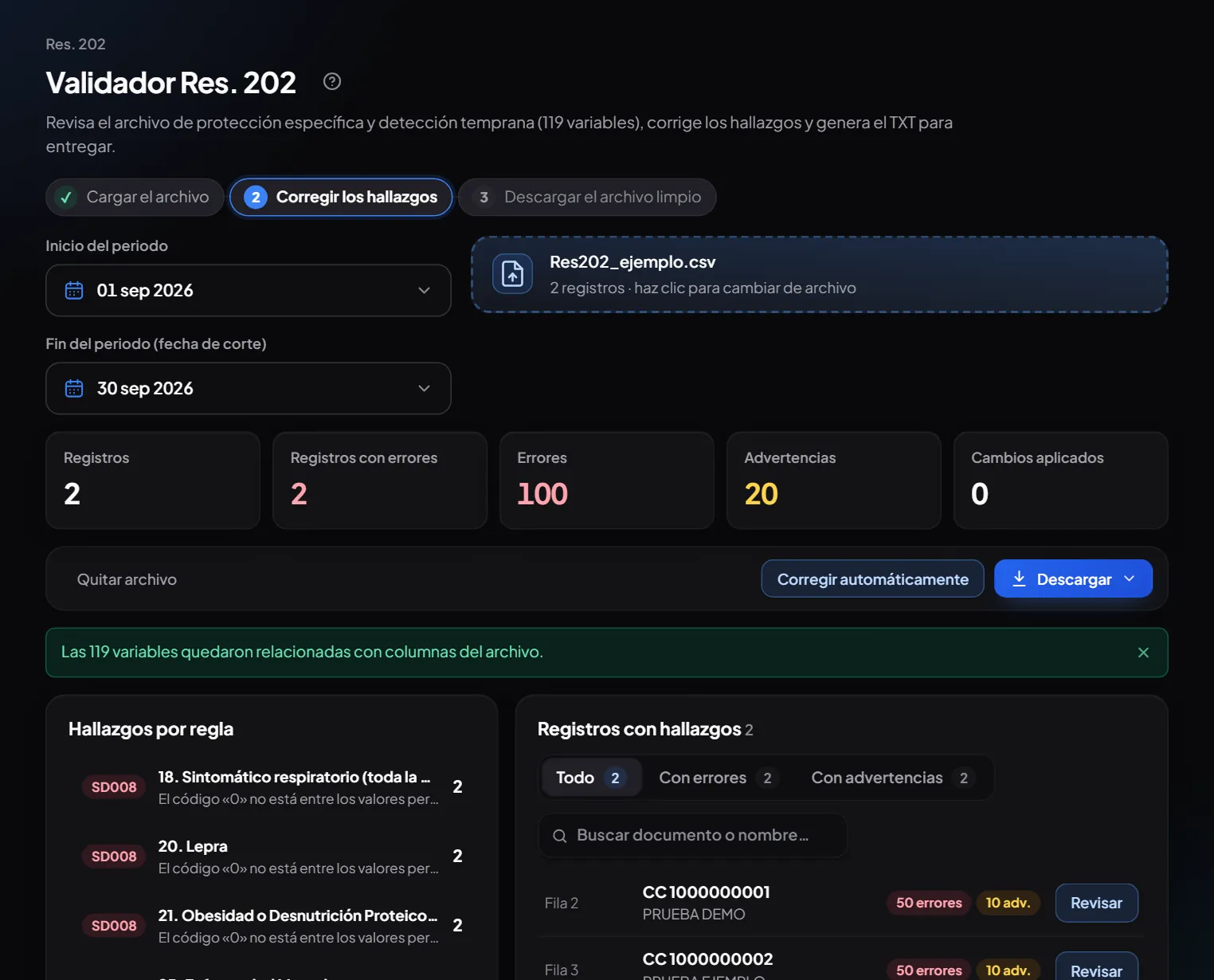Switch to the Con errores tab
1214x980 pixels.
(x=715, y=778)
